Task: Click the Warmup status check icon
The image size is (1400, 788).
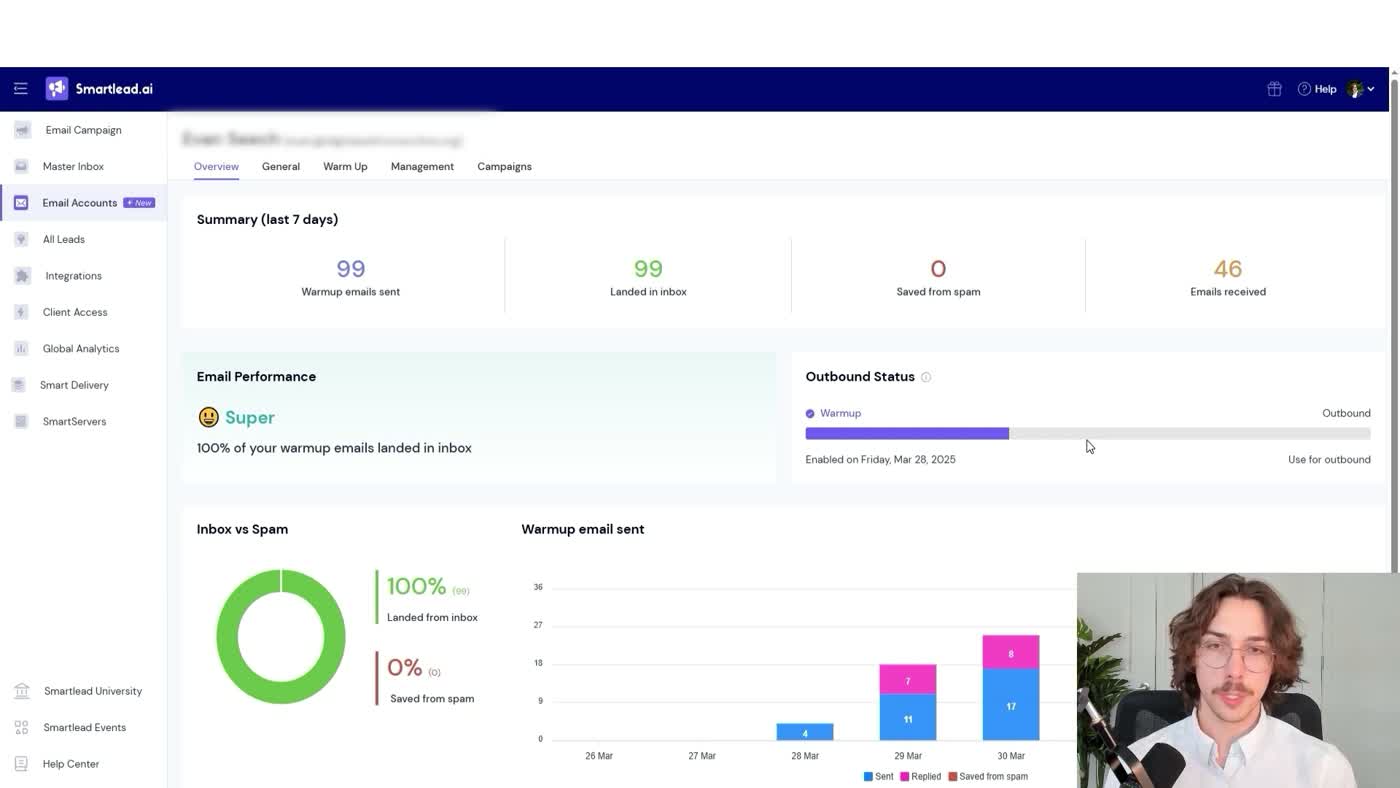Action: point(810,413)
